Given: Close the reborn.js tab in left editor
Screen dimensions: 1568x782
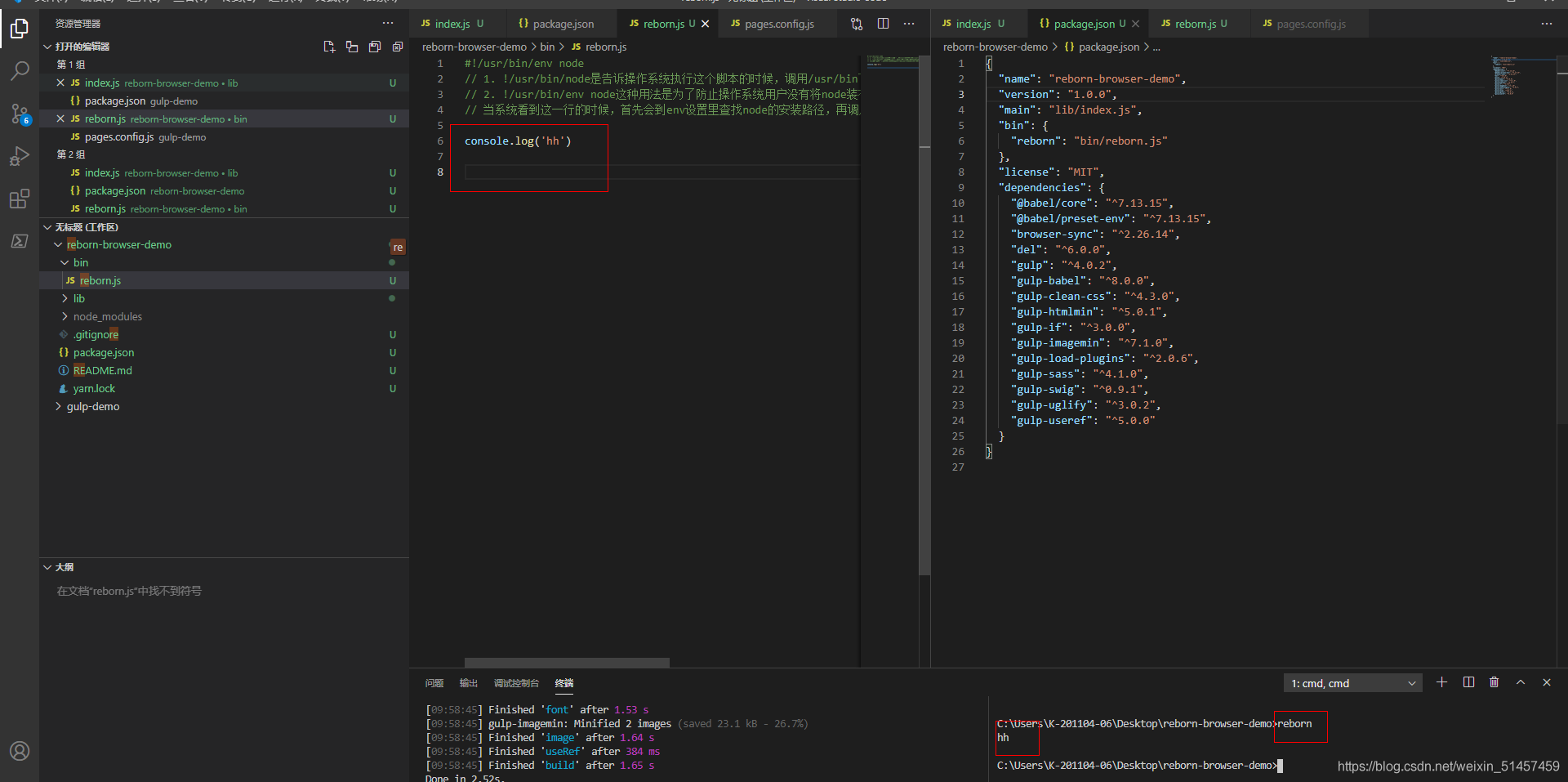Looking at the screenshot, I should click(706, 24).
